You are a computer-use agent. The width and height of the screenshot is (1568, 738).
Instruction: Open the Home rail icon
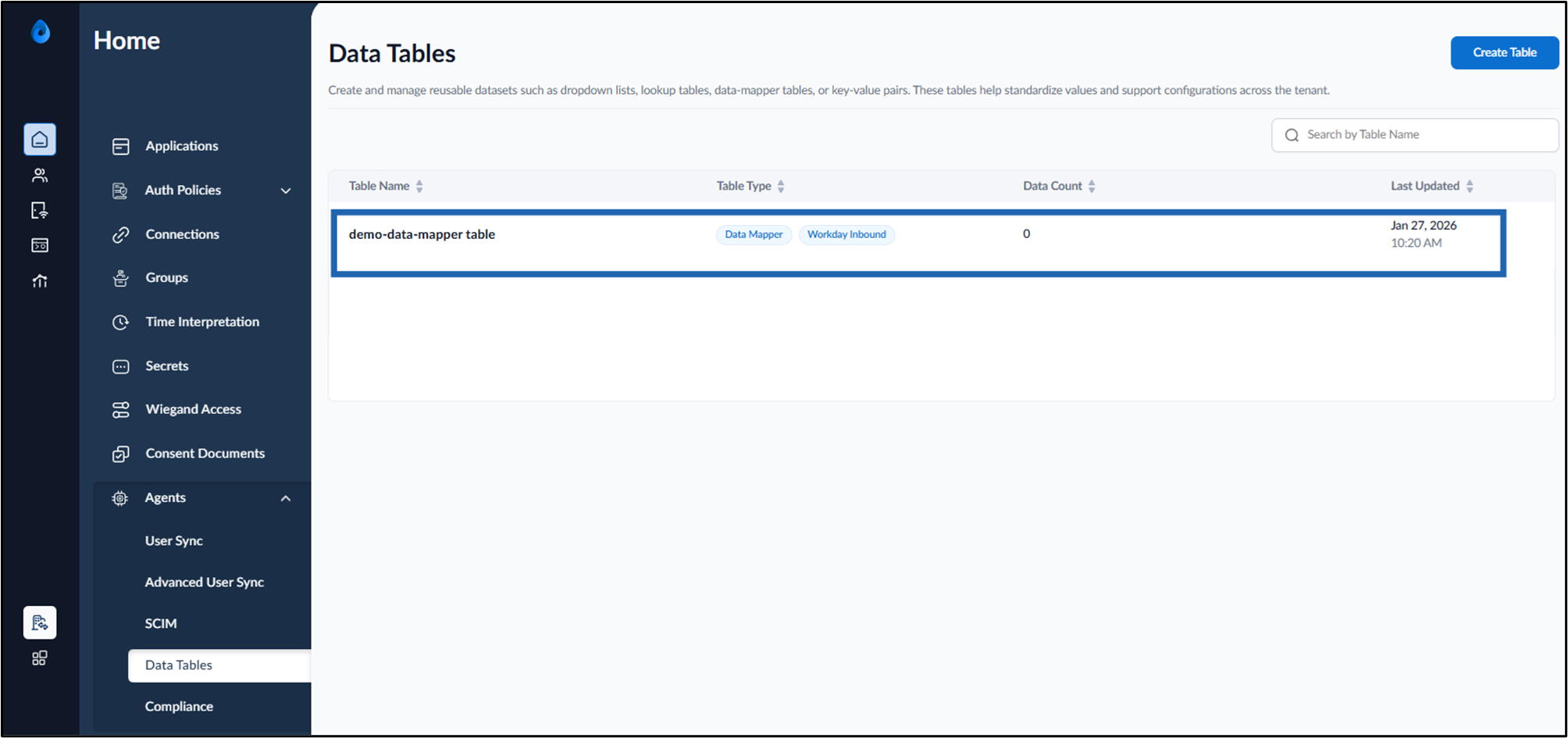(x=40, y=140)
